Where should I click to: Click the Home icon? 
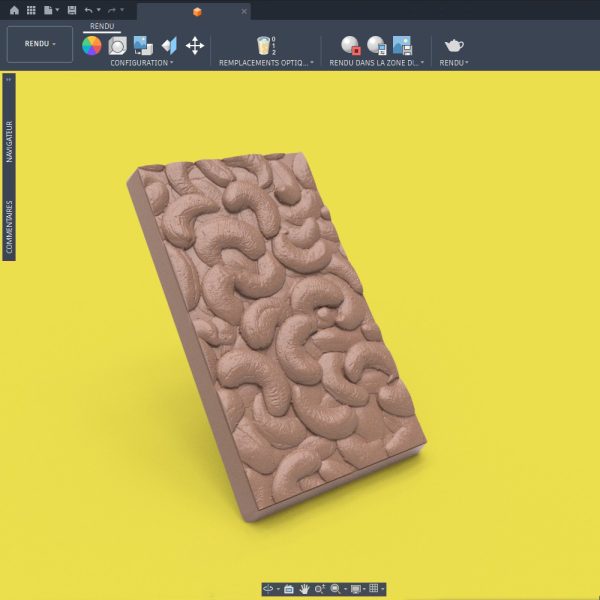pyautogui.click(x=14, y=10)
